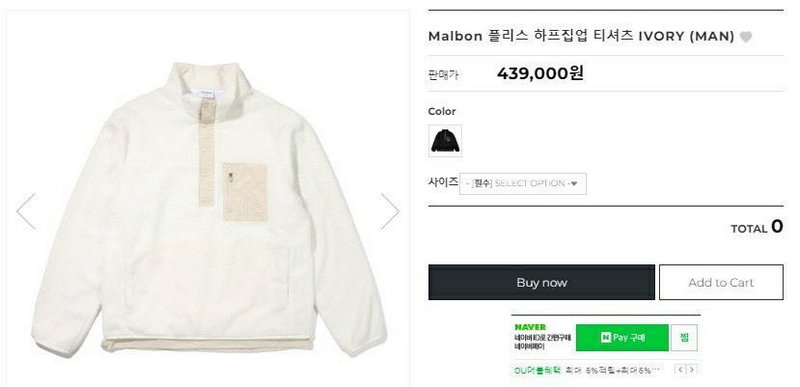
Task: Click the ivory fleece jacket product image
Action: click(208, 209)
